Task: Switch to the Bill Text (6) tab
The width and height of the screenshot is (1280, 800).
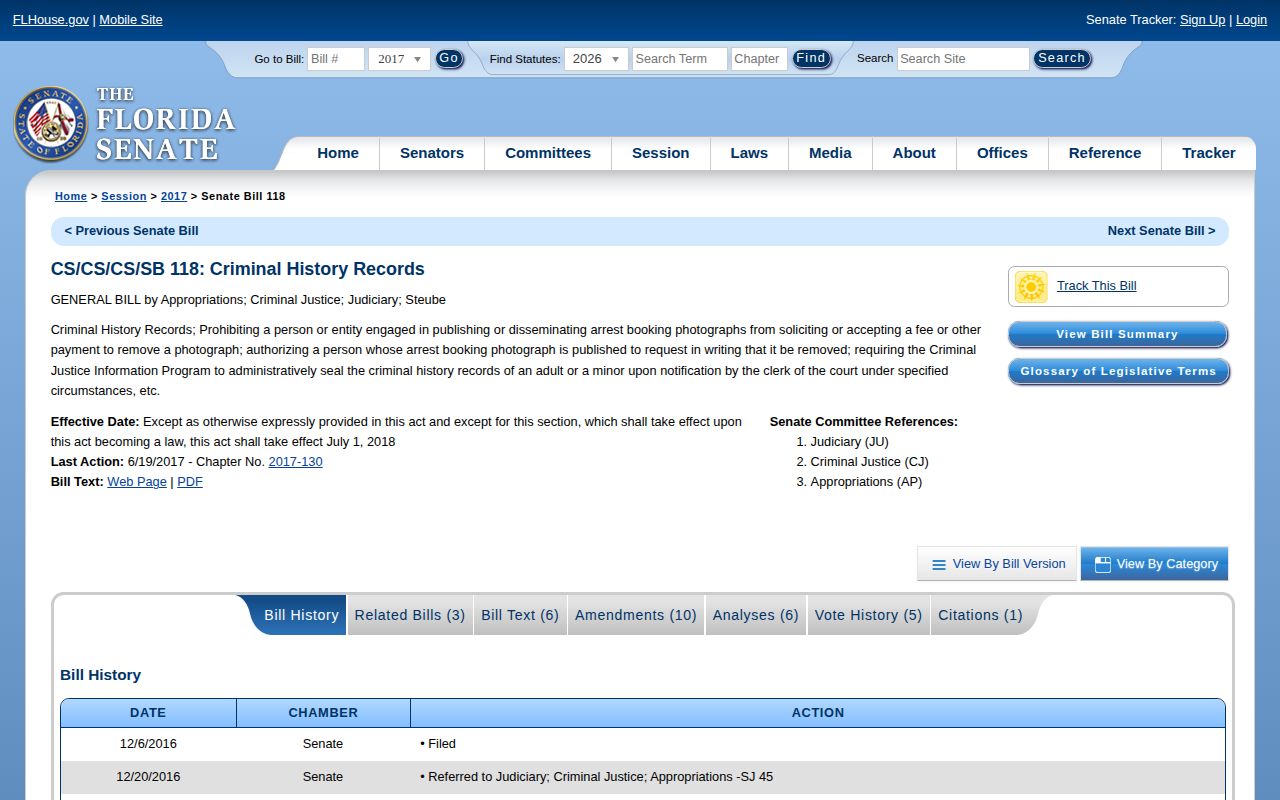Action: coord(520,615)
